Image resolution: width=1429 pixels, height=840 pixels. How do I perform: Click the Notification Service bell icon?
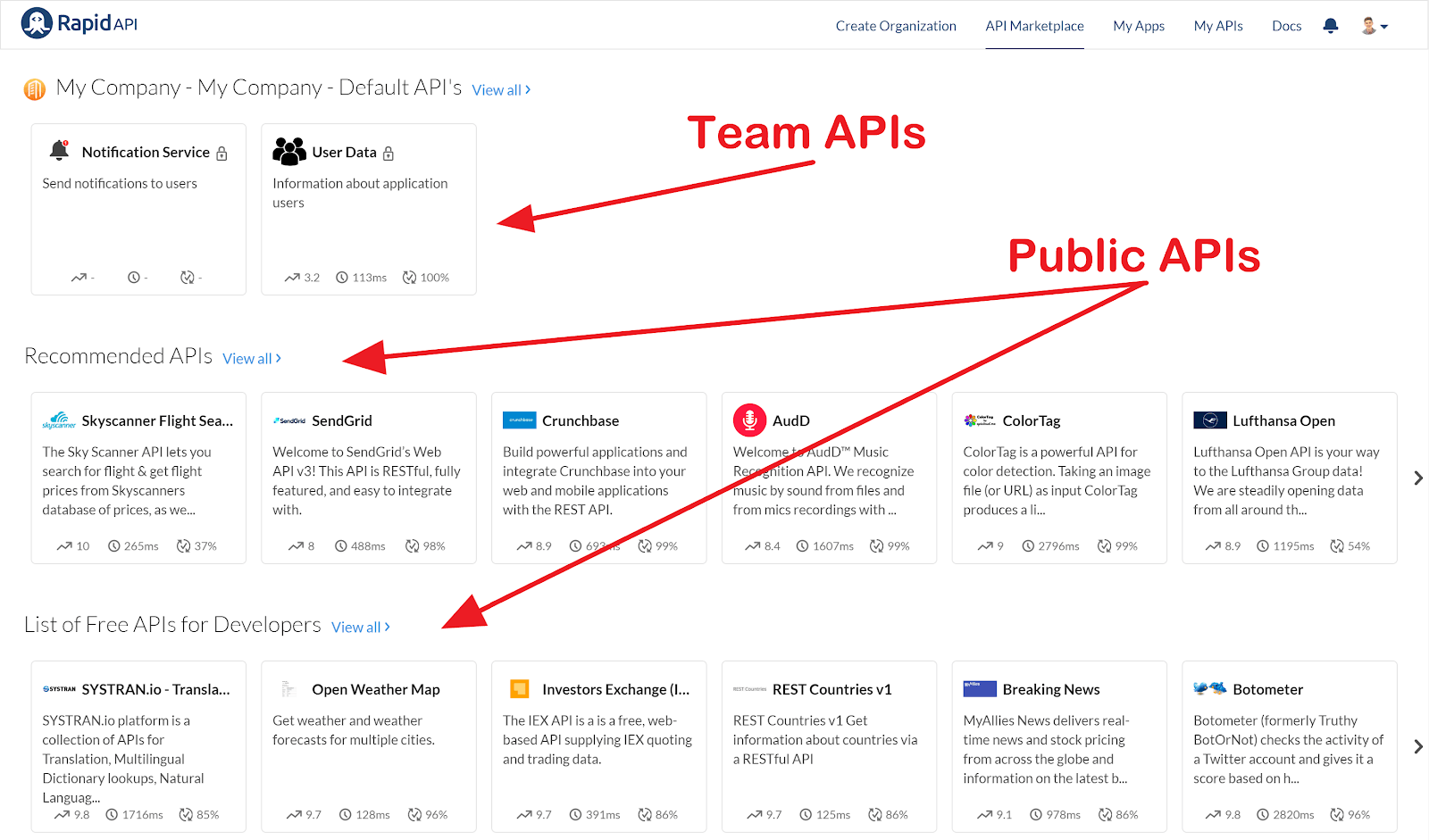click(59, 151)
